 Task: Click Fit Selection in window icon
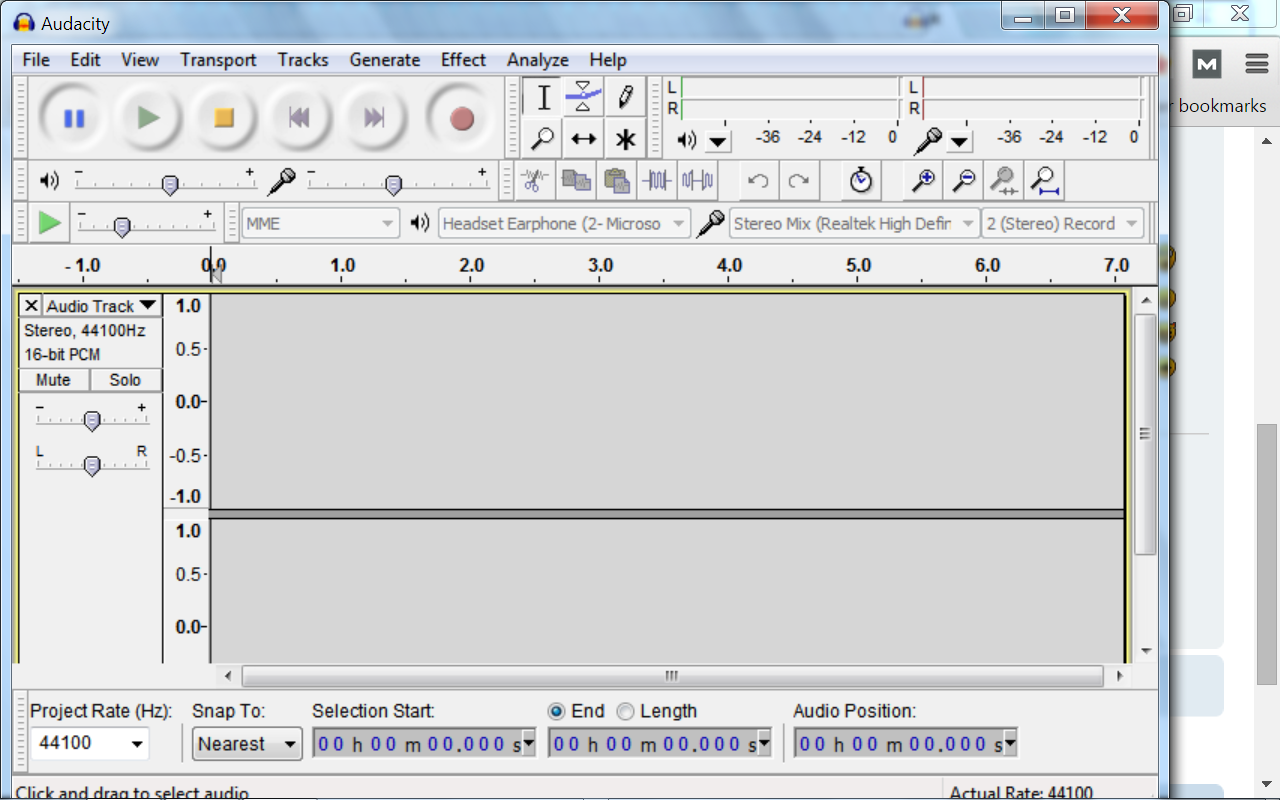(1004, 181)
